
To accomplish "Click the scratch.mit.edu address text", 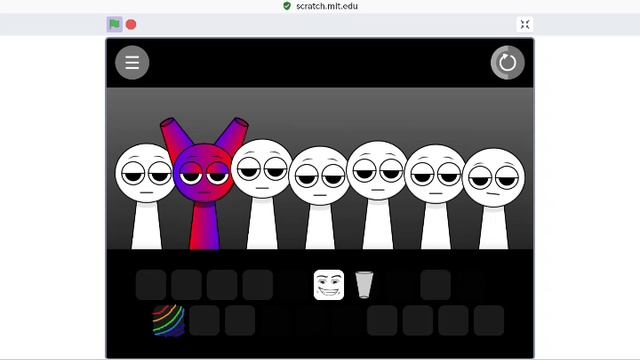I will tap(327, 6).
